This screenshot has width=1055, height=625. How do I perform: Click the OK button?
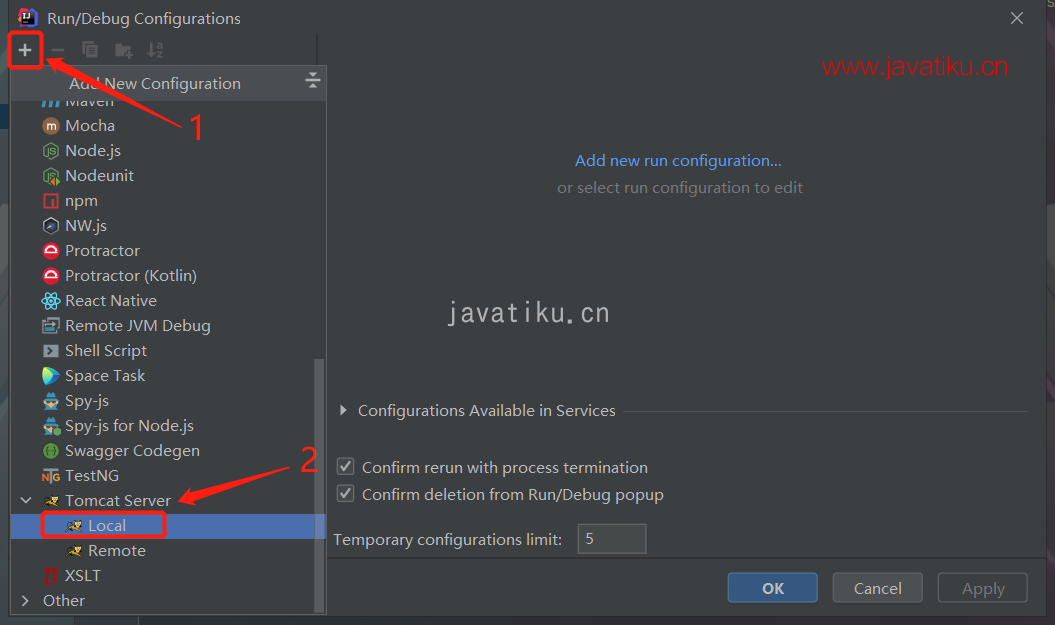tap(772, 588)
